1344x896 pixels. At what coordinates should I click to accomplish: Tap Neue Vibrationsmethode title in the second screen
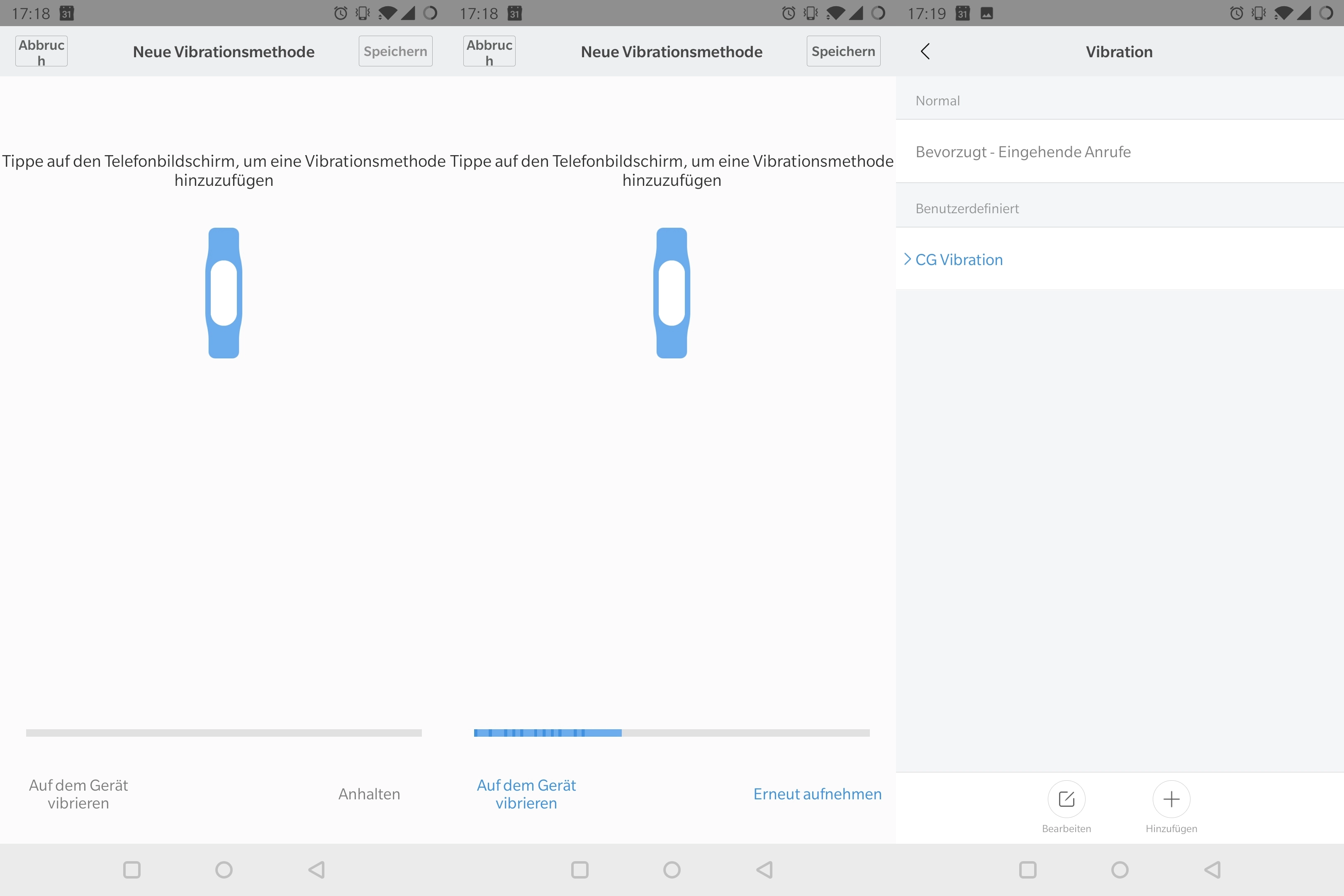point(672,51)
